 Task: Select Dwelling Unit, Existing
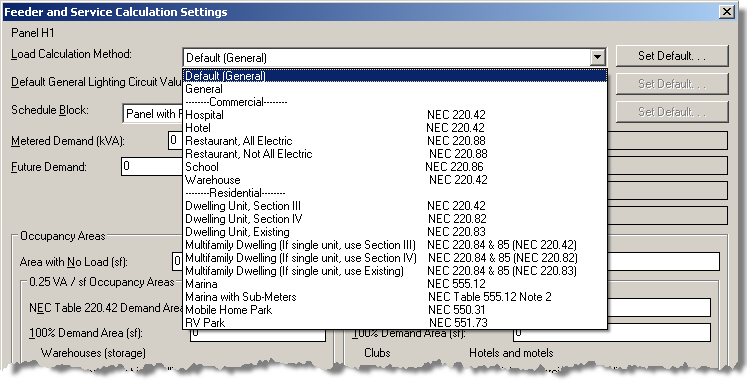pos(395,232)
